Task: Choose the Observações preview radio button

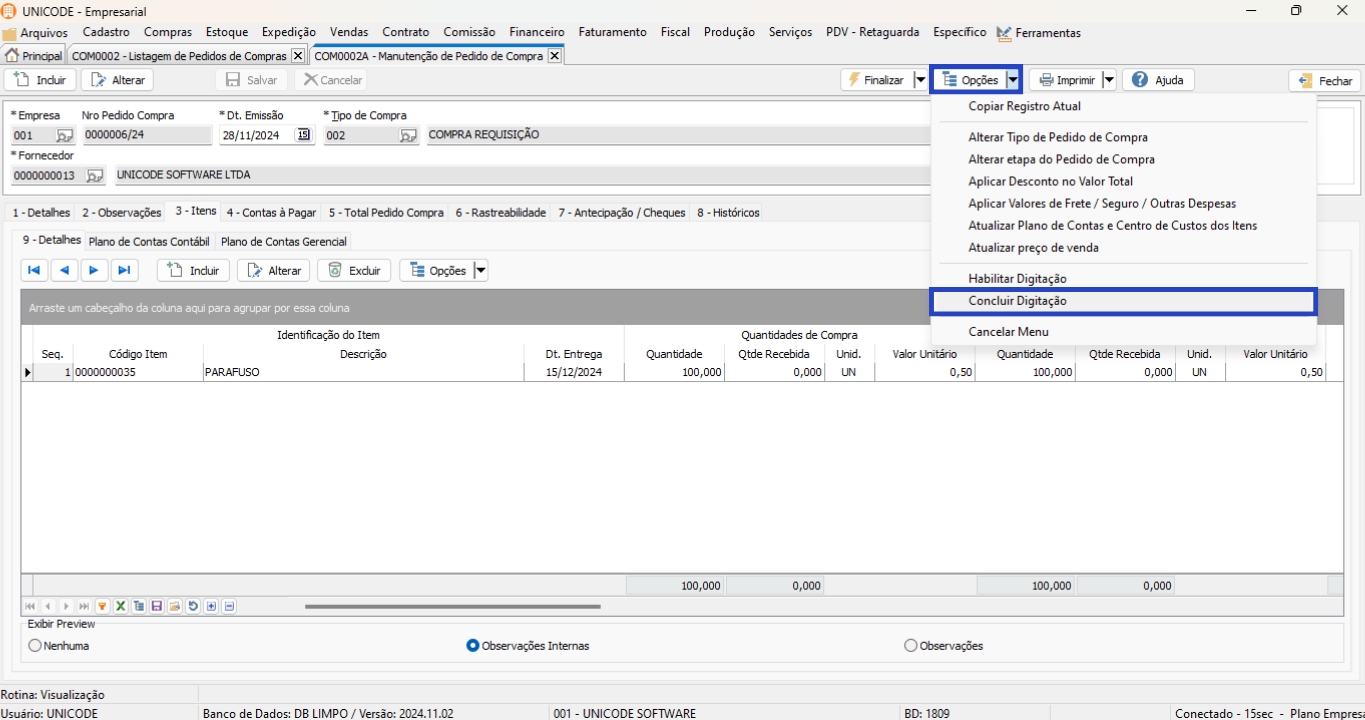Action: click(x=910, y=646)
